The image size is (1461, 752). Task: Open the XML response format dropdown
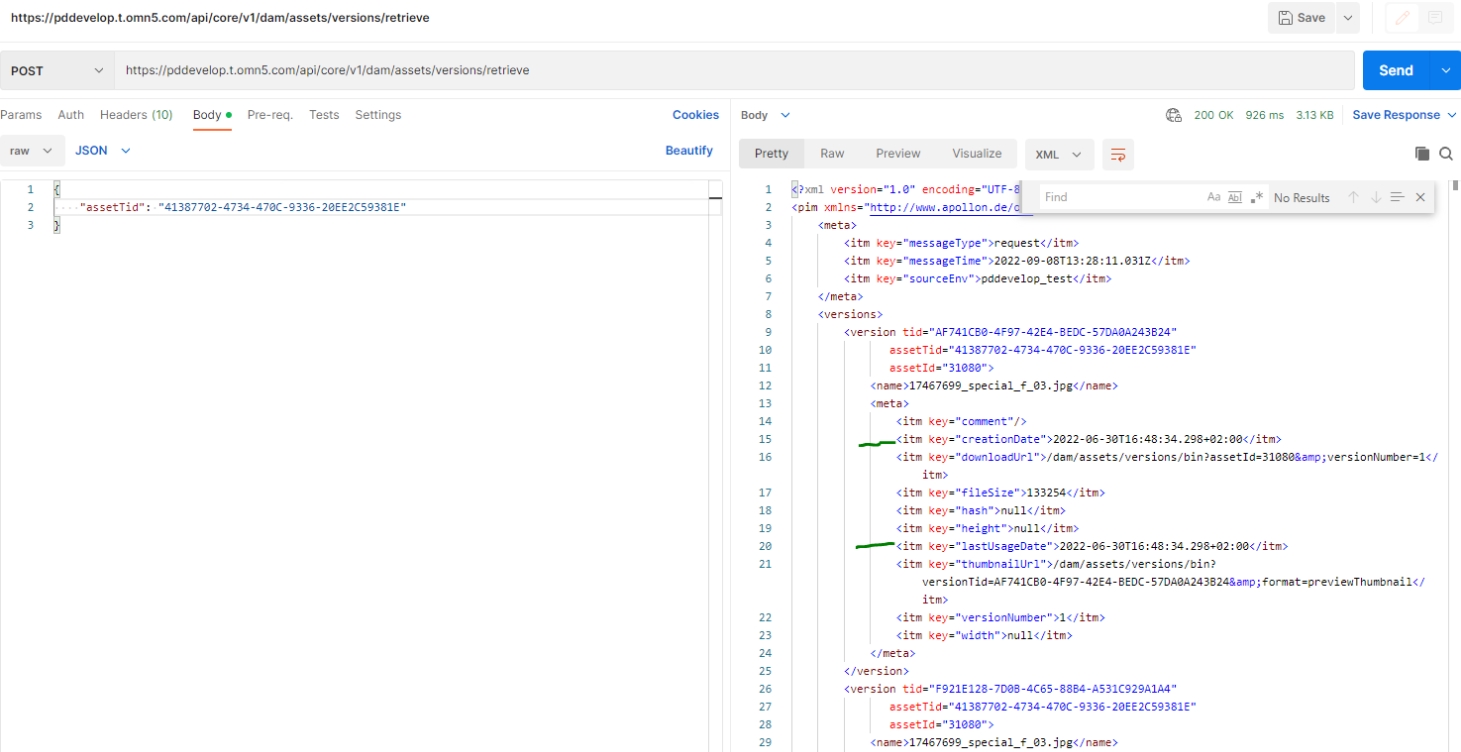[1058, 154]
